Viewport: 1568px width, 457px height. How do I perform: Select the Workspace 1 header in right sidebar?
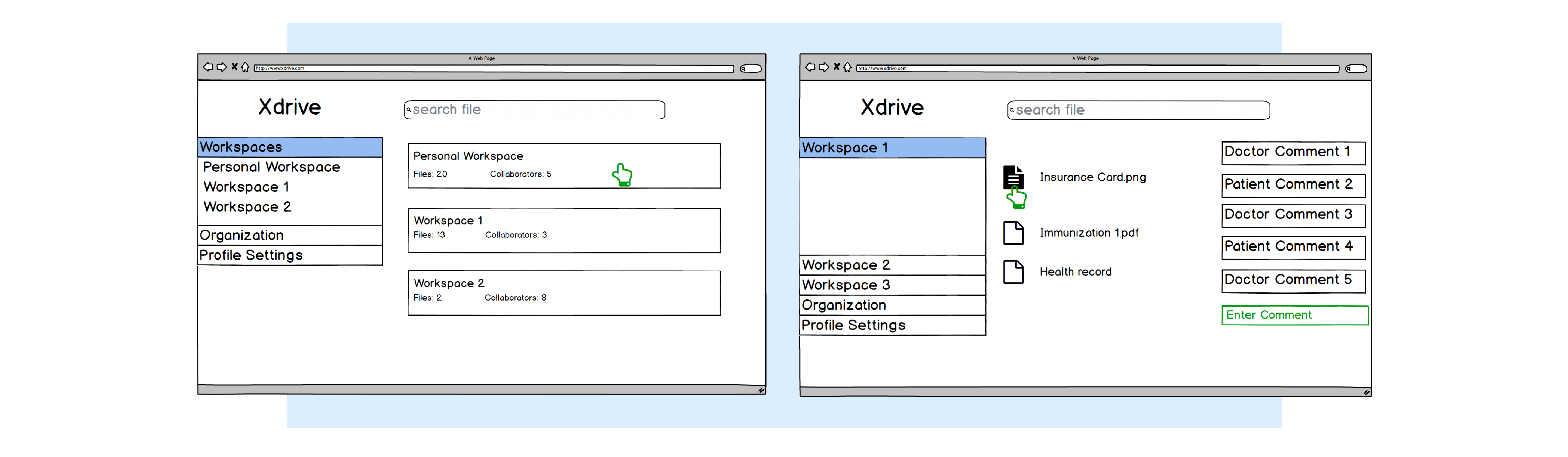click(893, 148)
